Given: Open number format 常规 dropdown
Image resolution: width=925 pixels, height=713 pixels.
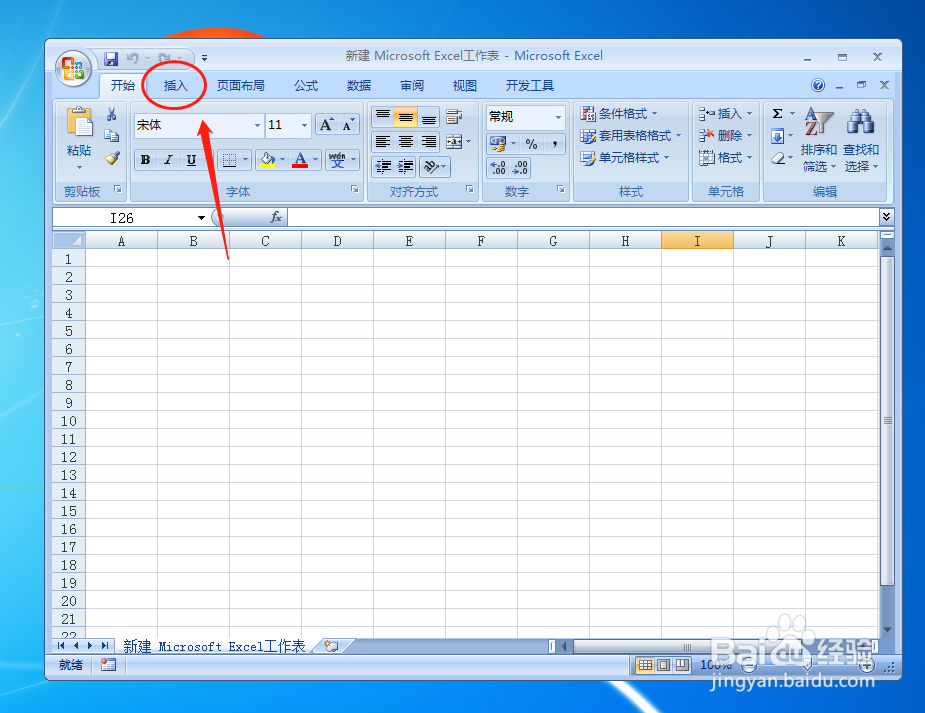Looking at the screenshot, I should [x=558, y=117].
